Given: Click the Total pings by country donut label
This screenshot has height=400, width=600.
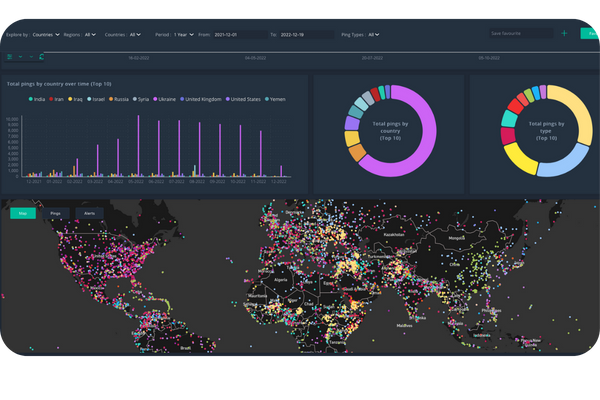Looking at the screenshot, I should 390,131.
